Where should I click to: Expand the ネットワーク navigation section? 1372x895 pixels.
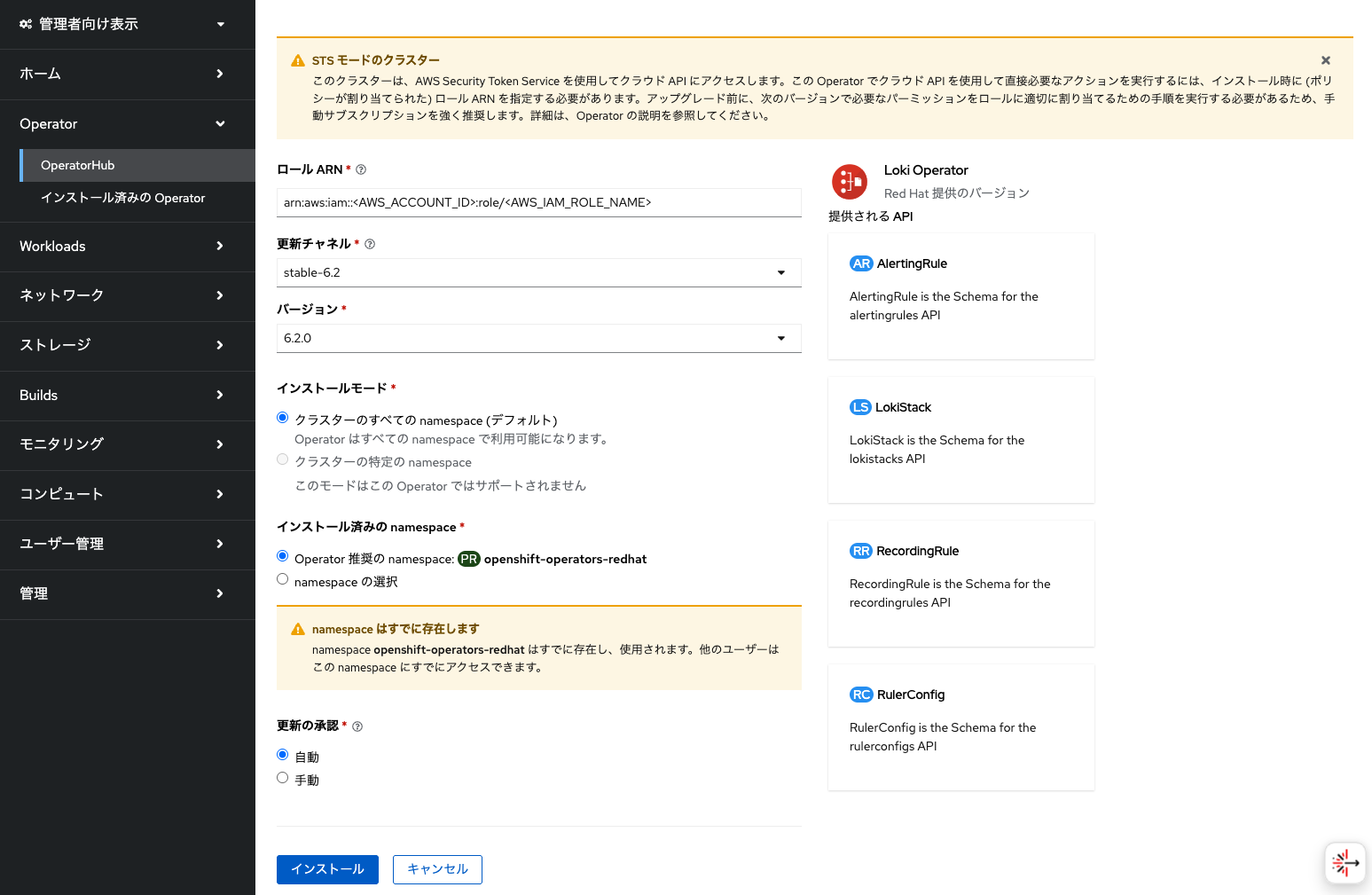point(128,295)
